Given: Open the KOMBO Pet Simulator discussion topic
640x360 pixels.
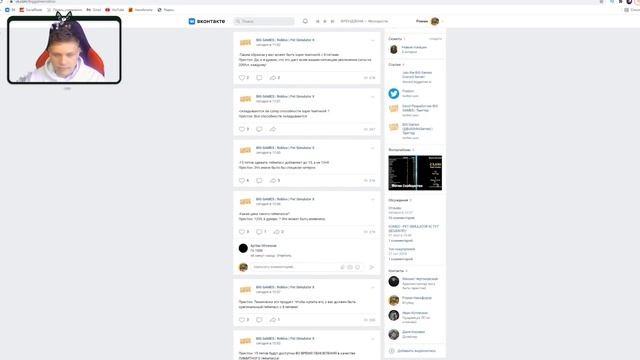Looking at the screenshot, I should pyautogui.click(x=413, y=229).
